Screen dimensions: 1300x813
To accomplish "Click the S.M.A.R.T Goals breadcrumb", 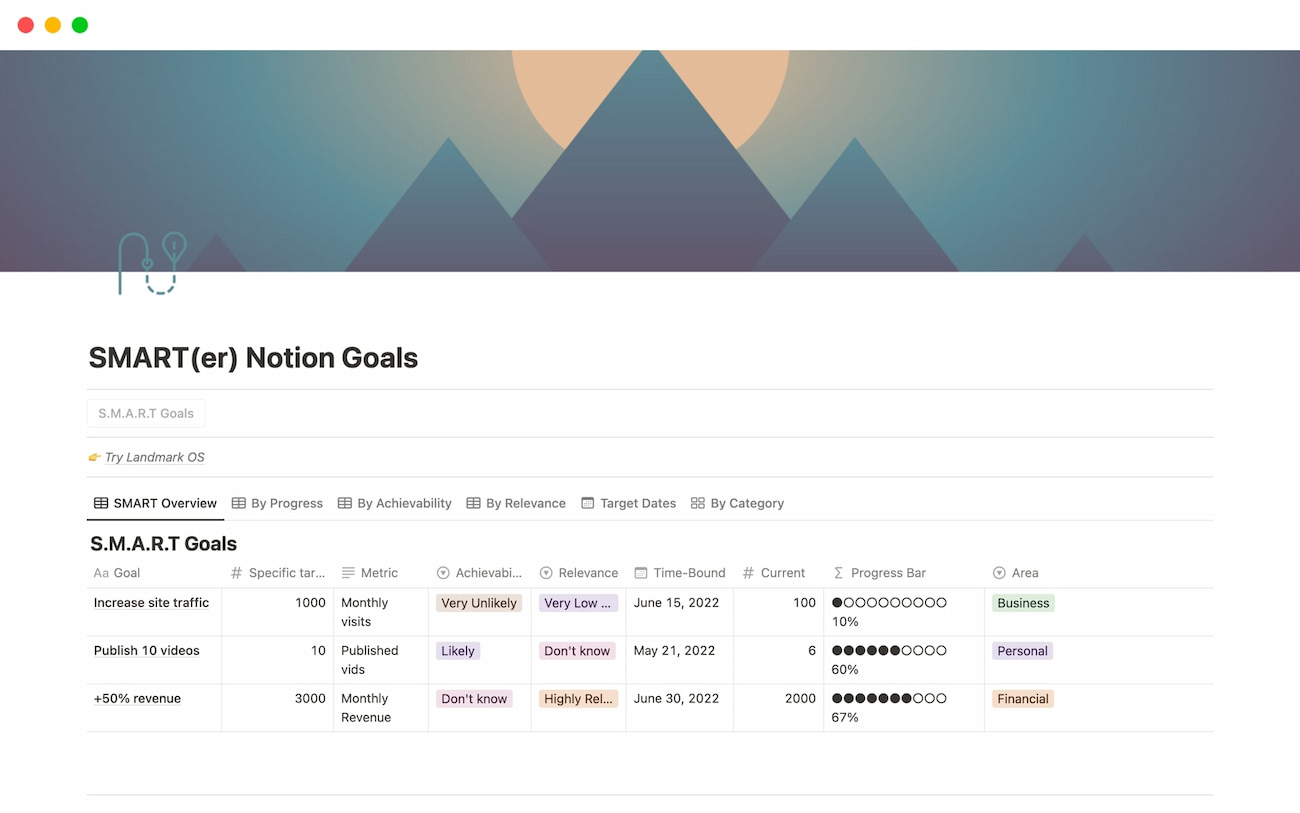I will pyautogui.click(x=145, y=412).
